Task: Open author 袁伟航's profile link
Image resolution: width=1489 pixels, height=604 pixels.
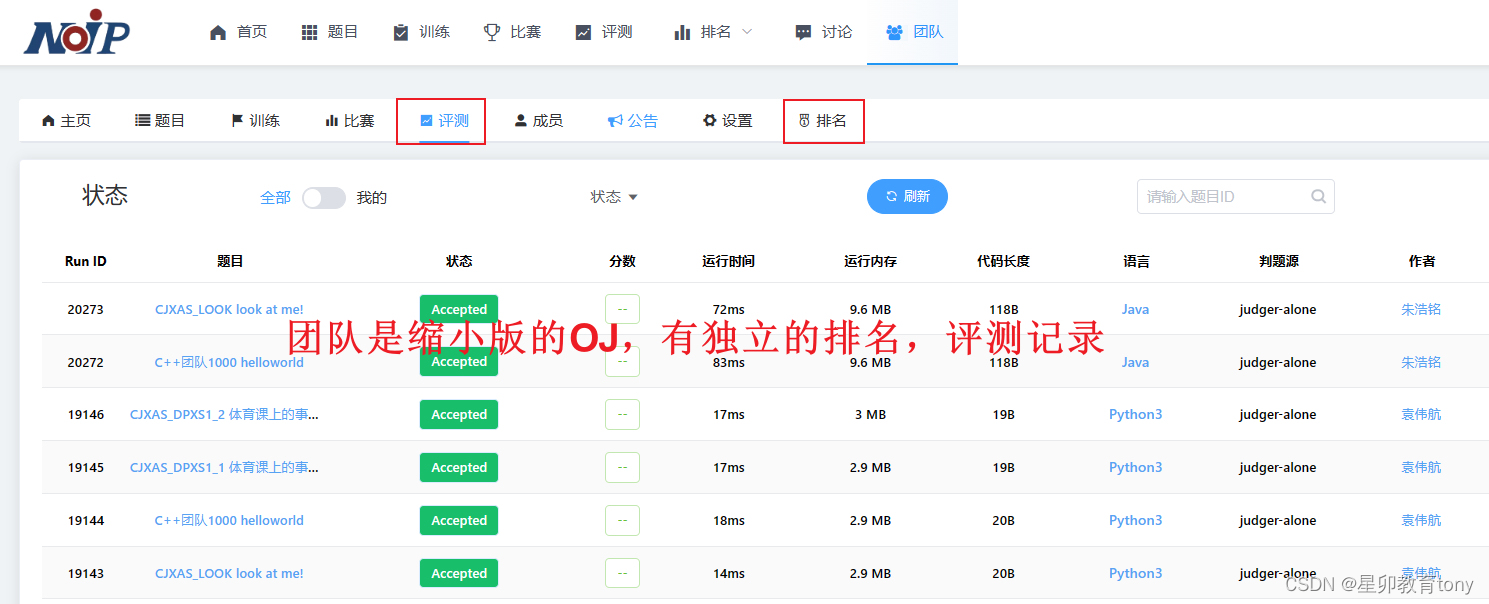Action: 1421,414
